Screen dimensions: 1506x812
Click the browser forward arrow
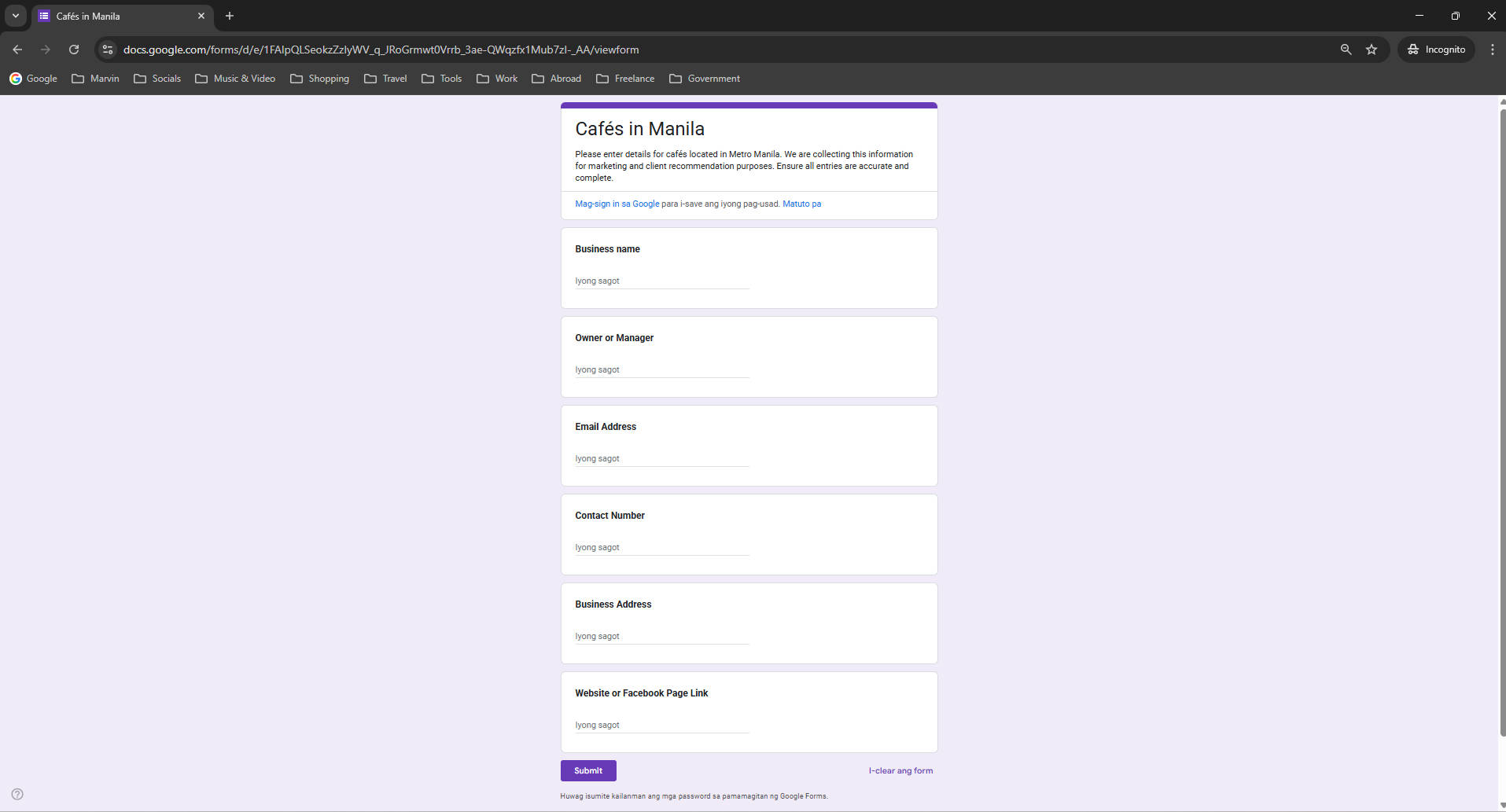[x=46, y=50]
